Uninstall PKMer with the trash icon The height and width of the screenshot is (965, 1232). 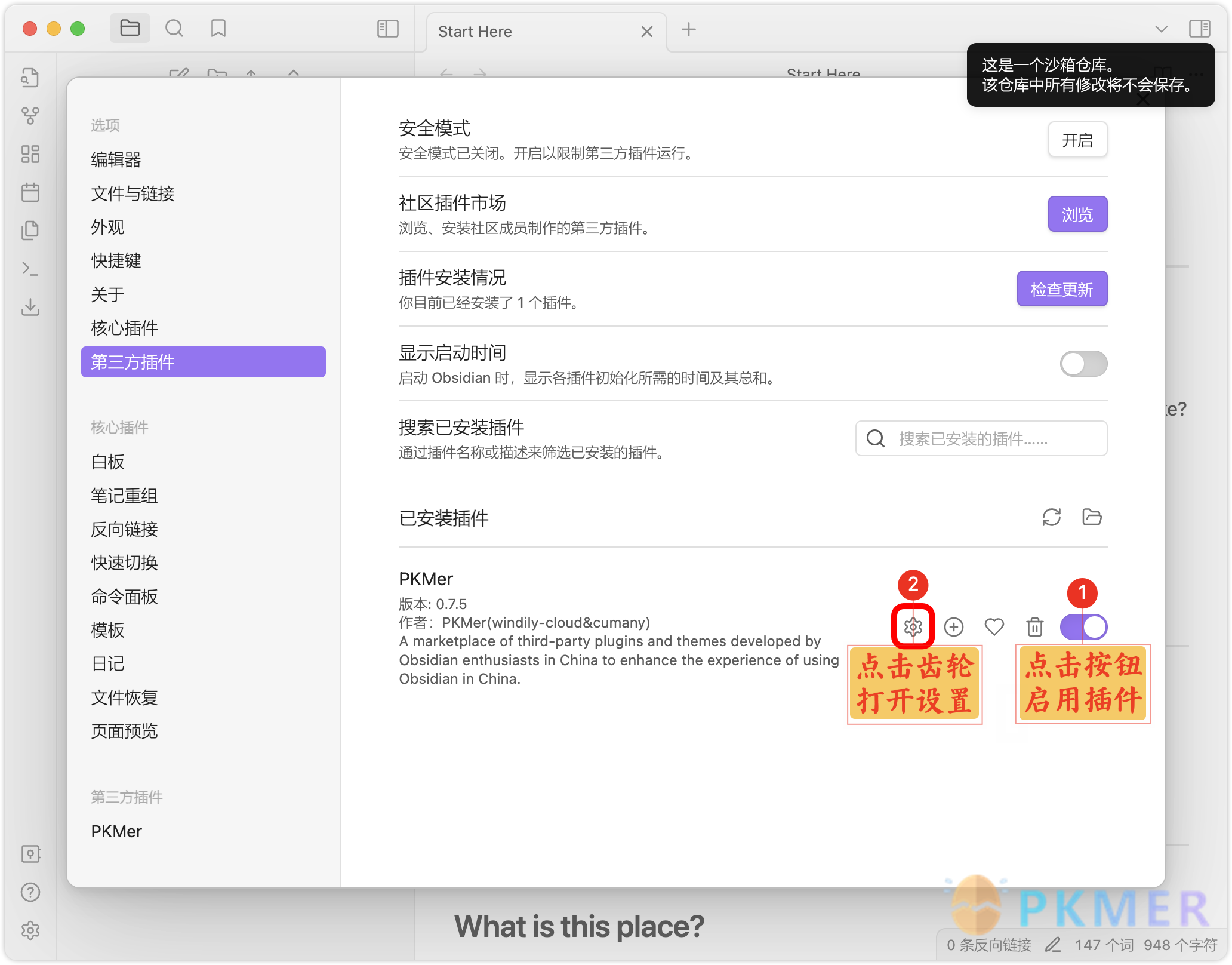pyautogui.click(x=1035, y=627)
